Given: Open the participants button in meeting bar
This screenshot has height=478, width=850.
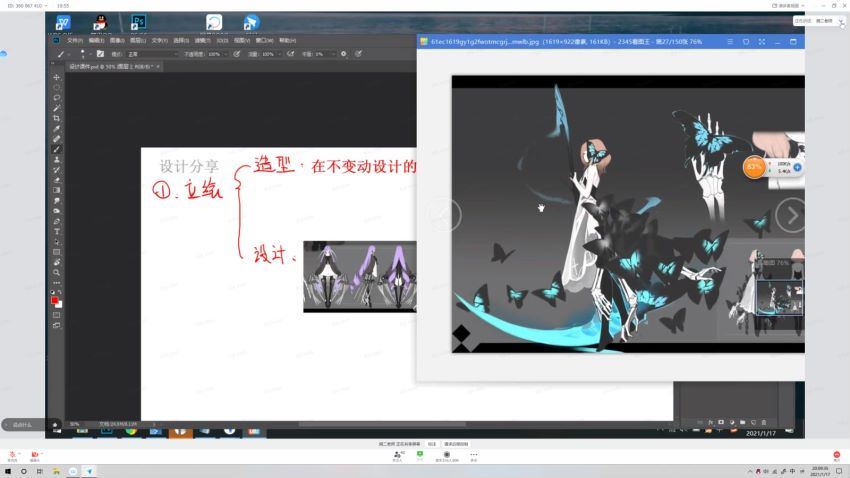Looking at the screenshot, I should 398,456.
